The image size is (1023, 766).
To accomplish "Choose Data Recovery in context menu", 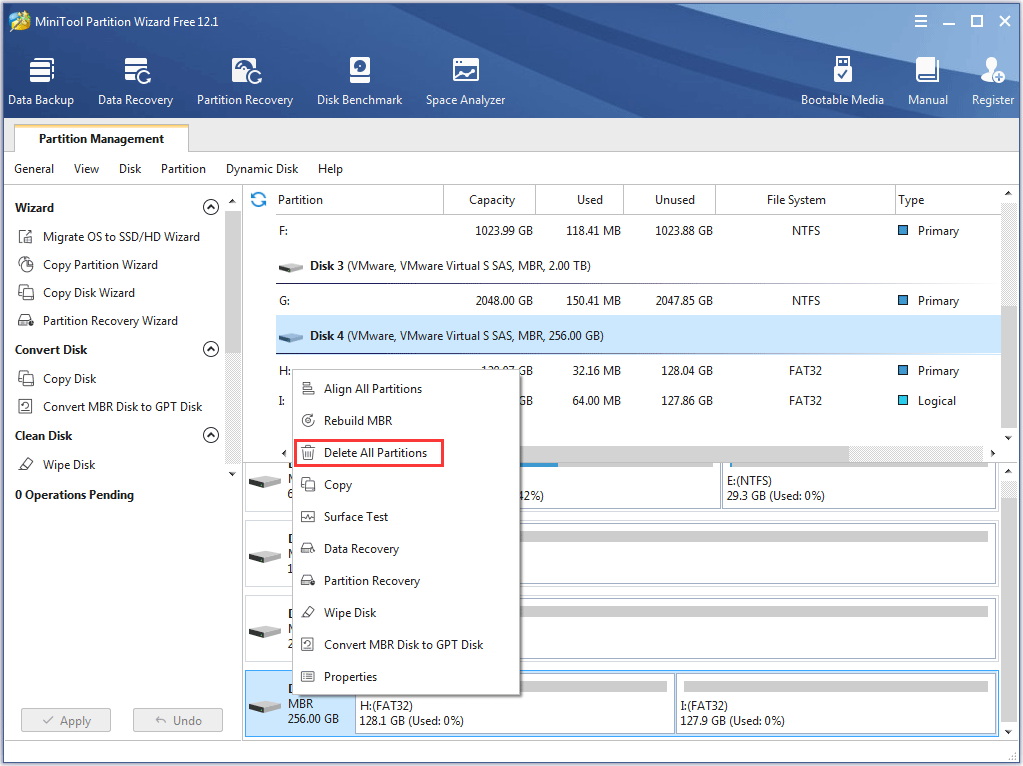I will coord(406,549).
